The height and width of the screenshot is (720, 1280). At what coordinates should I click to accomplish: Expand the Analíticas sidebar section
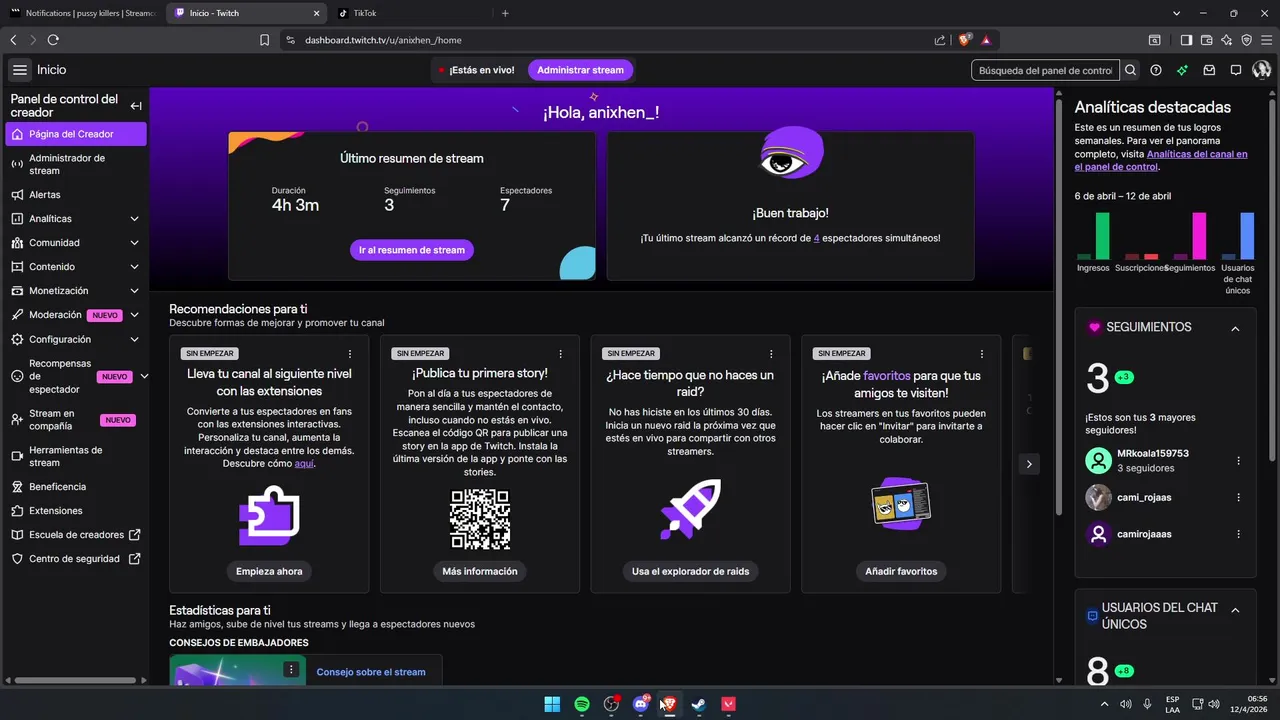[134, 219]
